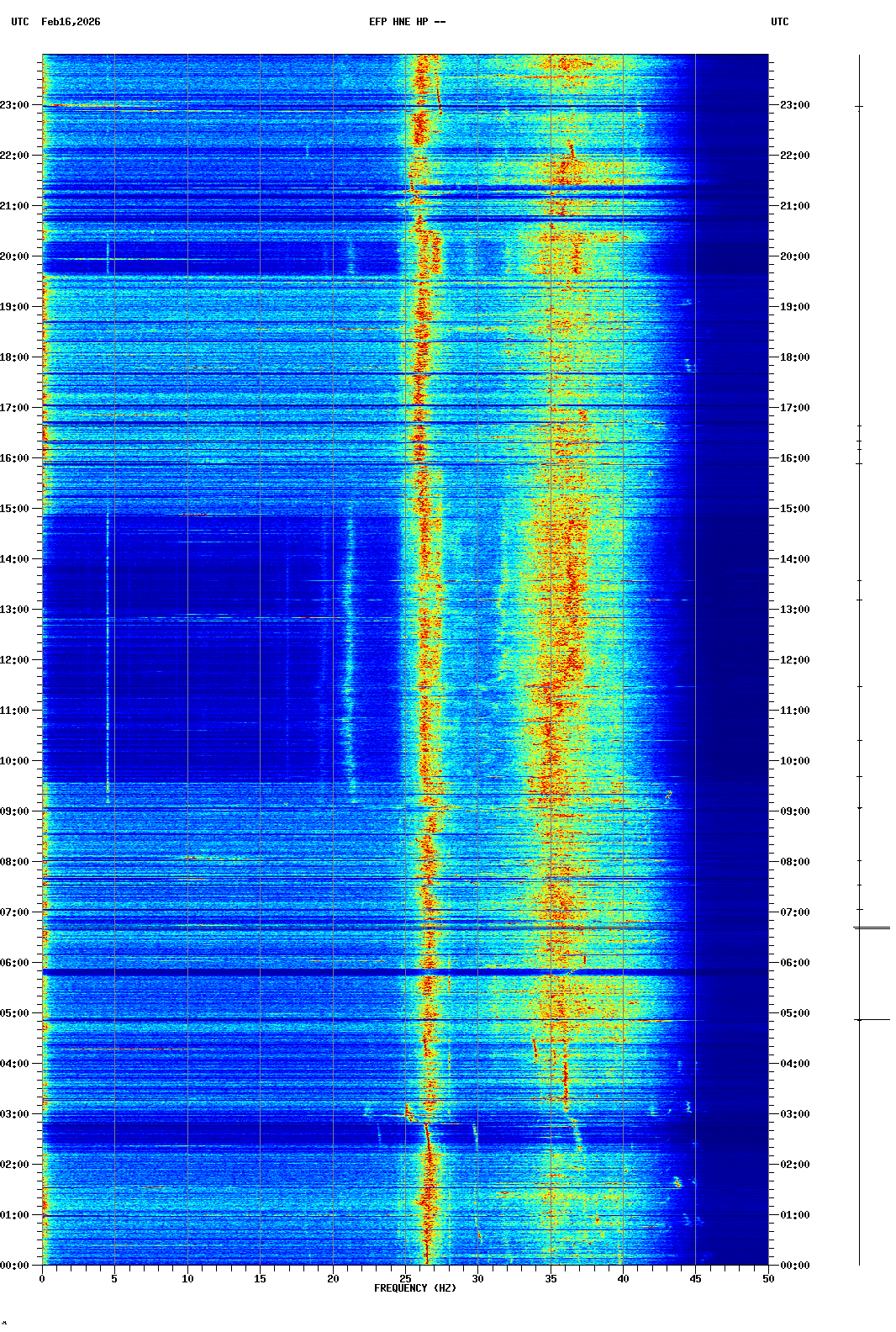This screenshot has height=1332, width=896.
Task: Select the 12:00 label on right axis
Action: click(794, 660)
